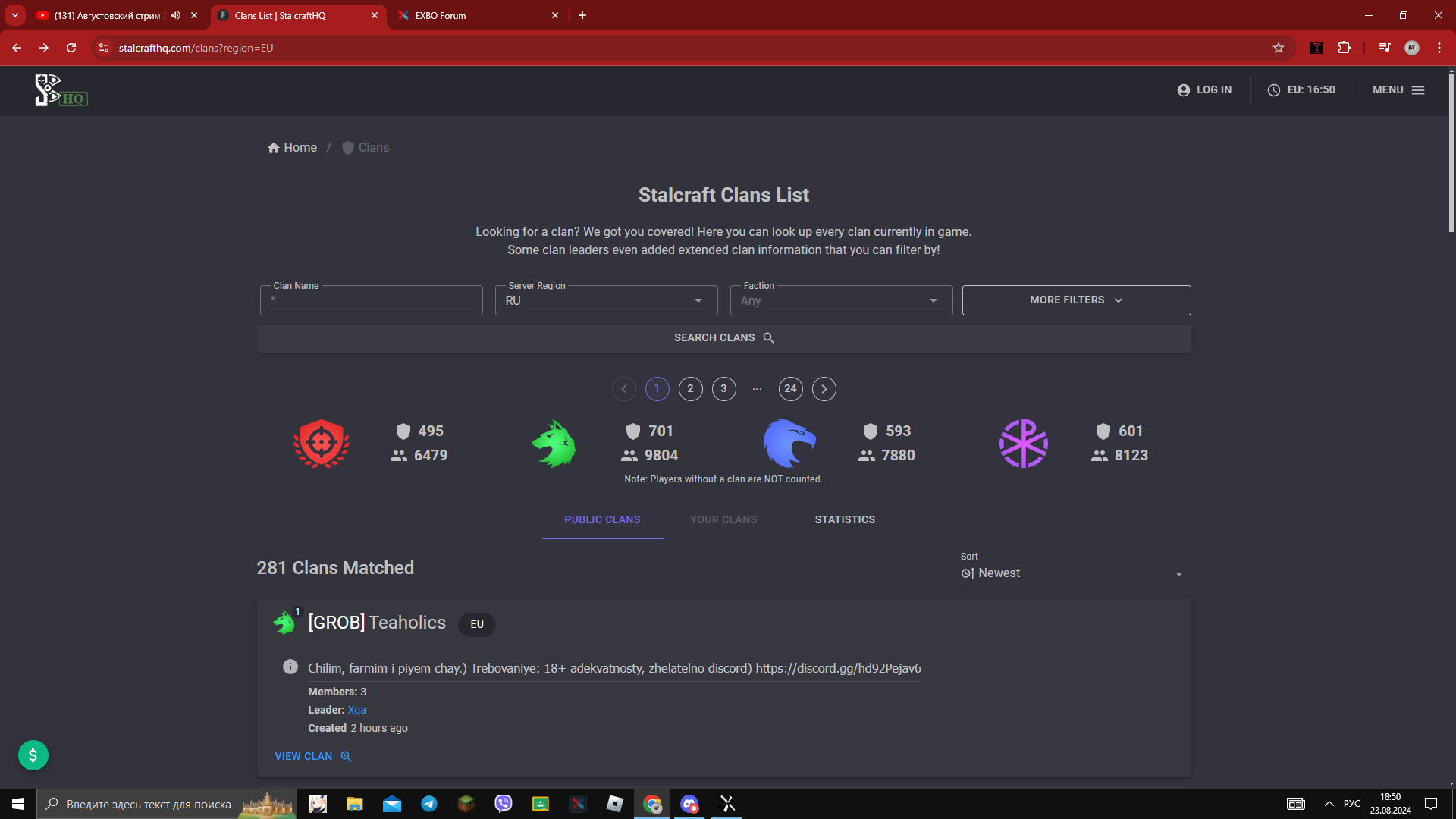Open Minecraft from the taskbar

pyautogui.click(x=466, y=804)
